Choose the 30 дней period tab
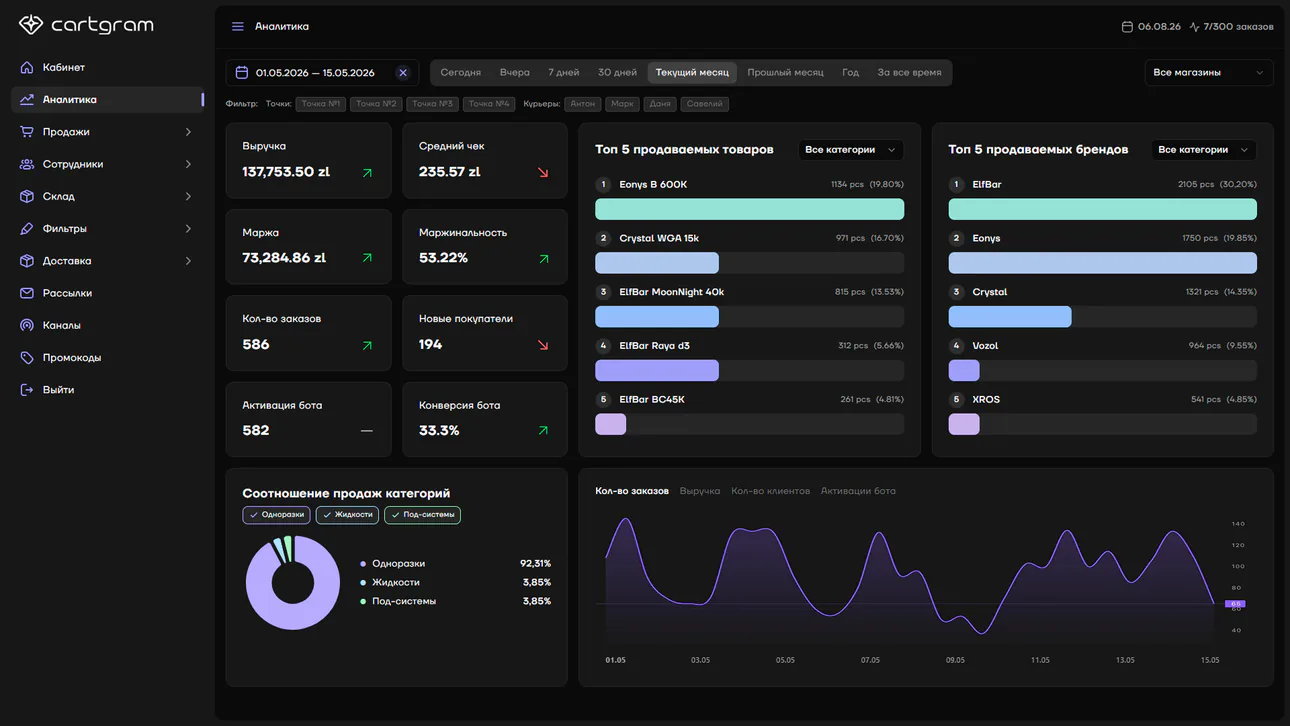 click(618, 73)
